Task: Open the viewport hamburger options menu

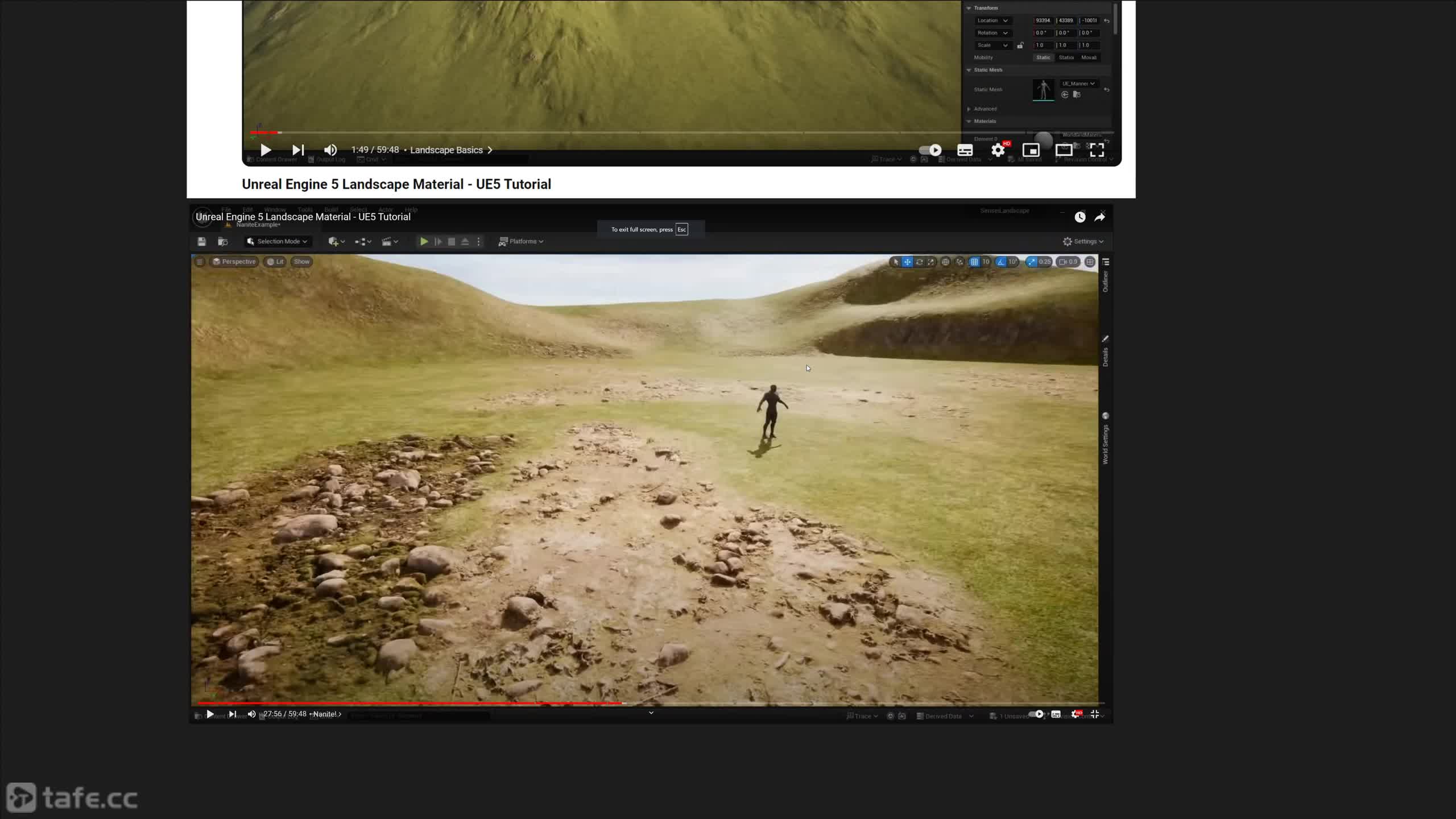Action: pyautogui.click(x=200, y=262)
